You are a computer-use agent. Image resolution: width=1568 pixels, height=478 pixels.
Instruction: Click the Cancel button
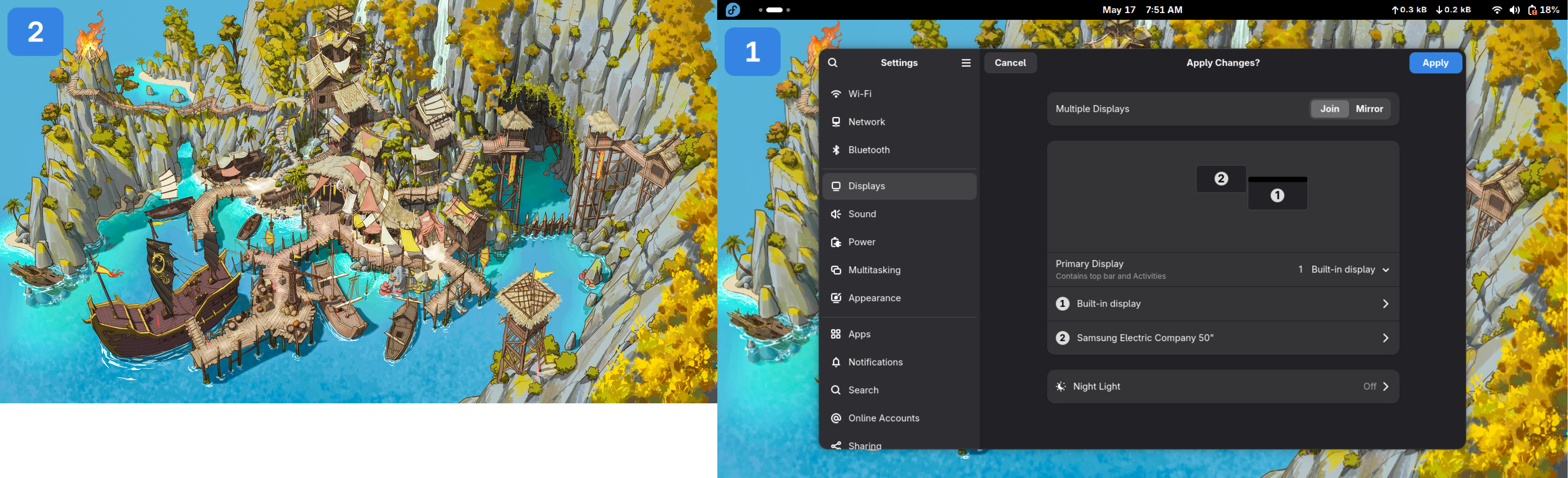click(1010, 63)
